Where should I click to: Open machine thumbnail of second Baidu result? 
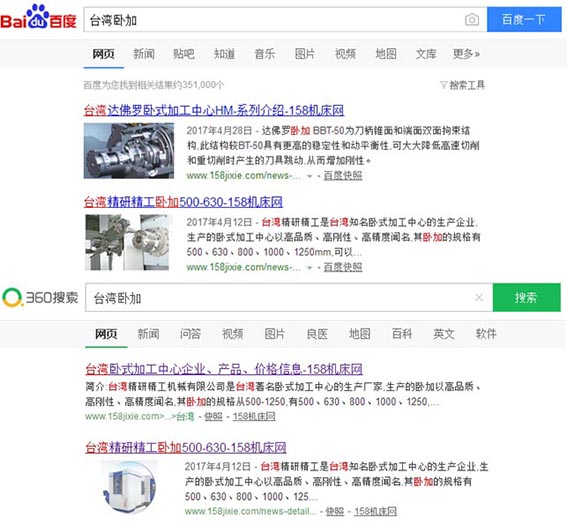click(128, 242)
